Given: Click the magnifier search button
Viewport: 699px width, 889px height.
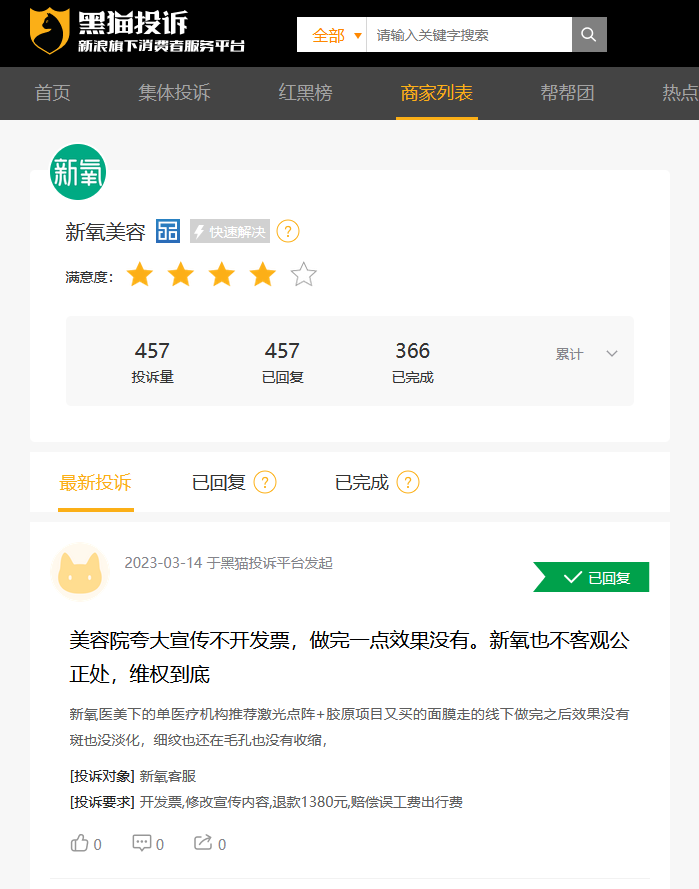Looking at the screenshot, I should (x=589, y=35).
